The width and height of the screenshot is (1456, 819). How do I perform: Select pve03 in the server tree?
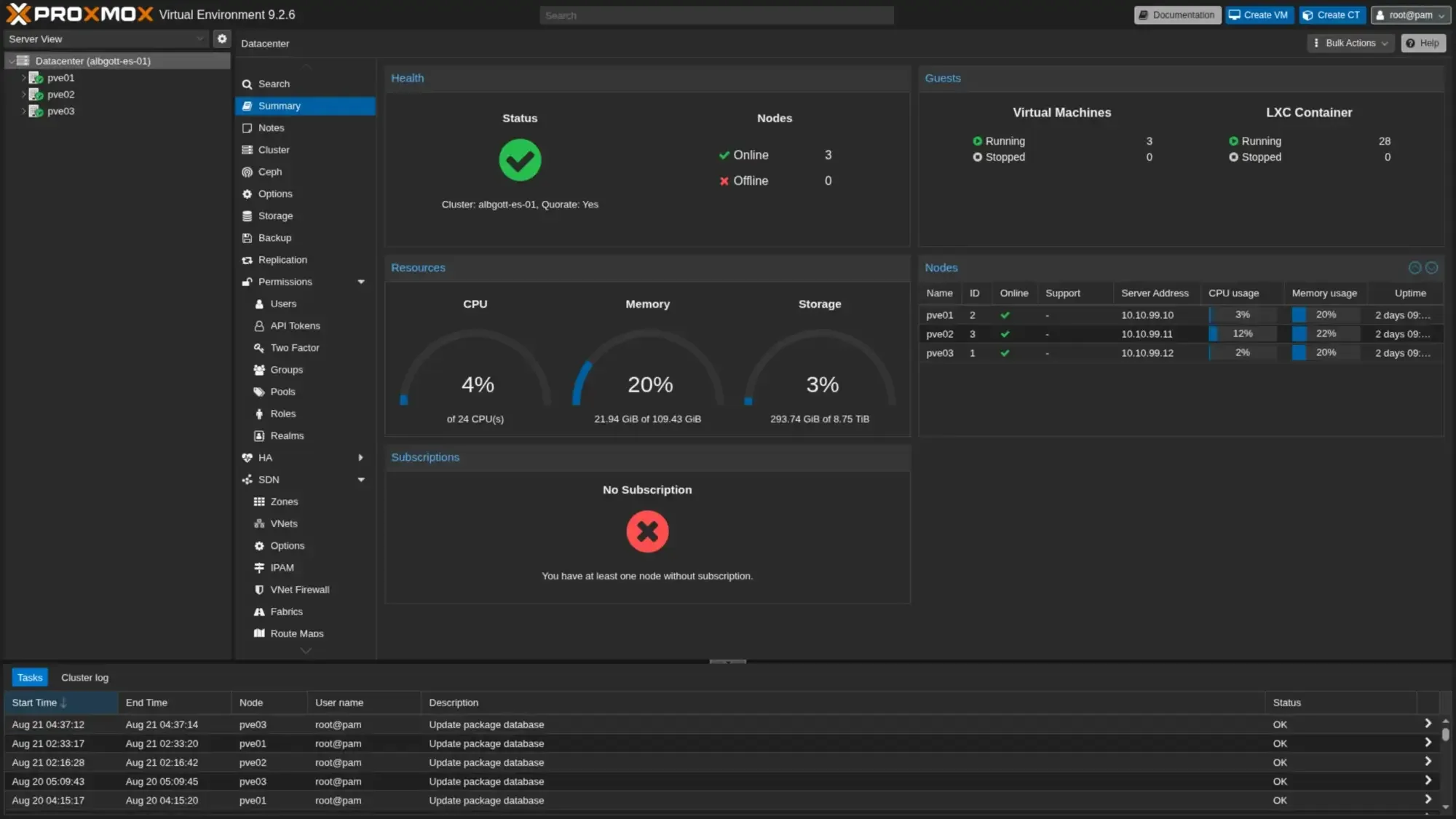[60, 111]
